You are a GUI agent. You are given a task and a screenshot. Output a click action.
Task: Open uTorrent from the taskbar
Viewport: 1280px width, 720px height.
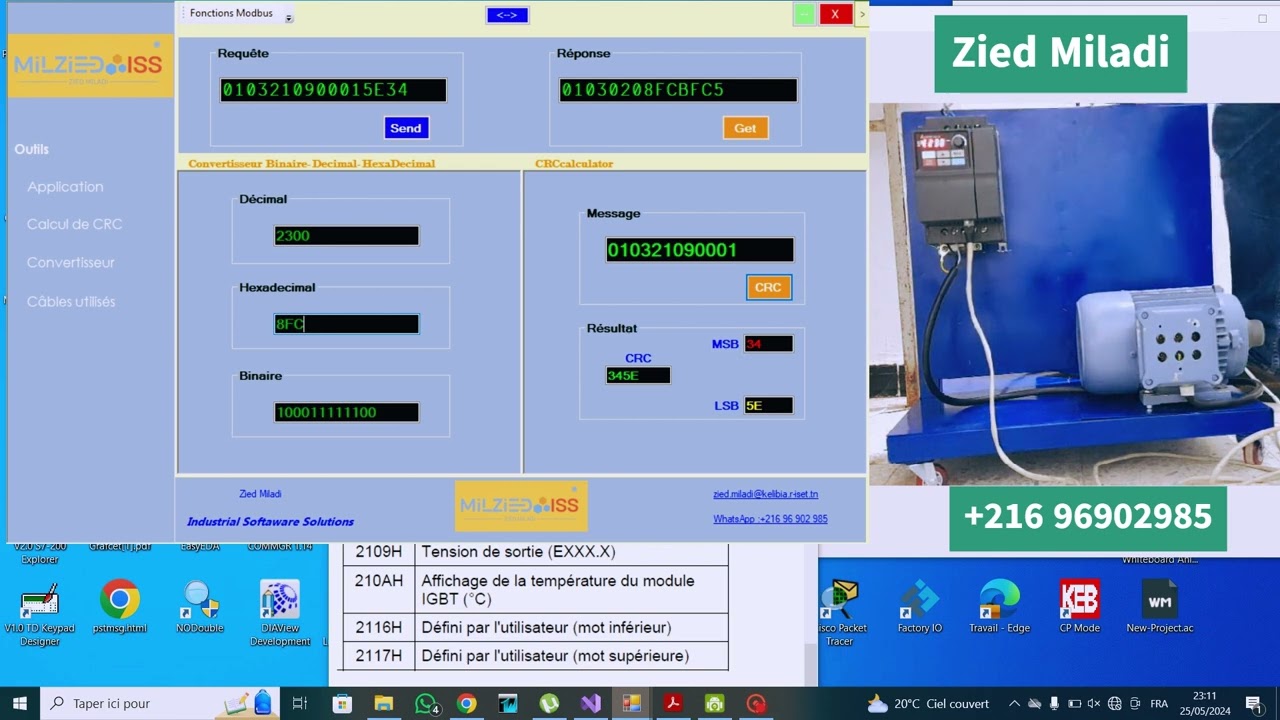549,703
